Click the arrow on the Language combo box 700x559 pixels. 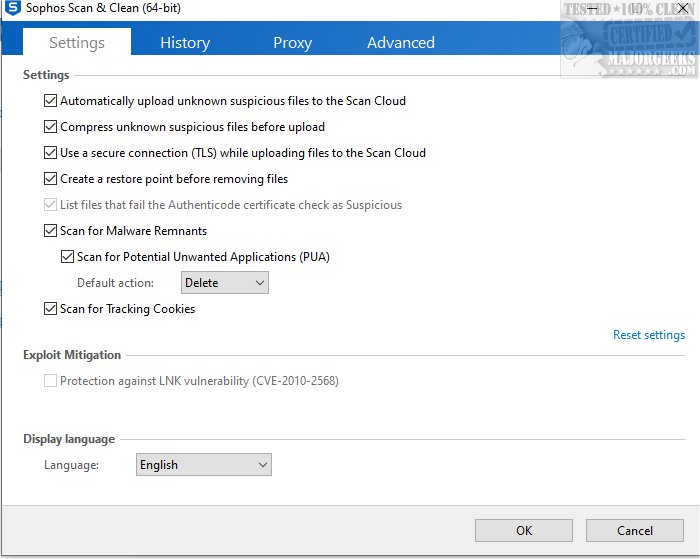[262, 465]
